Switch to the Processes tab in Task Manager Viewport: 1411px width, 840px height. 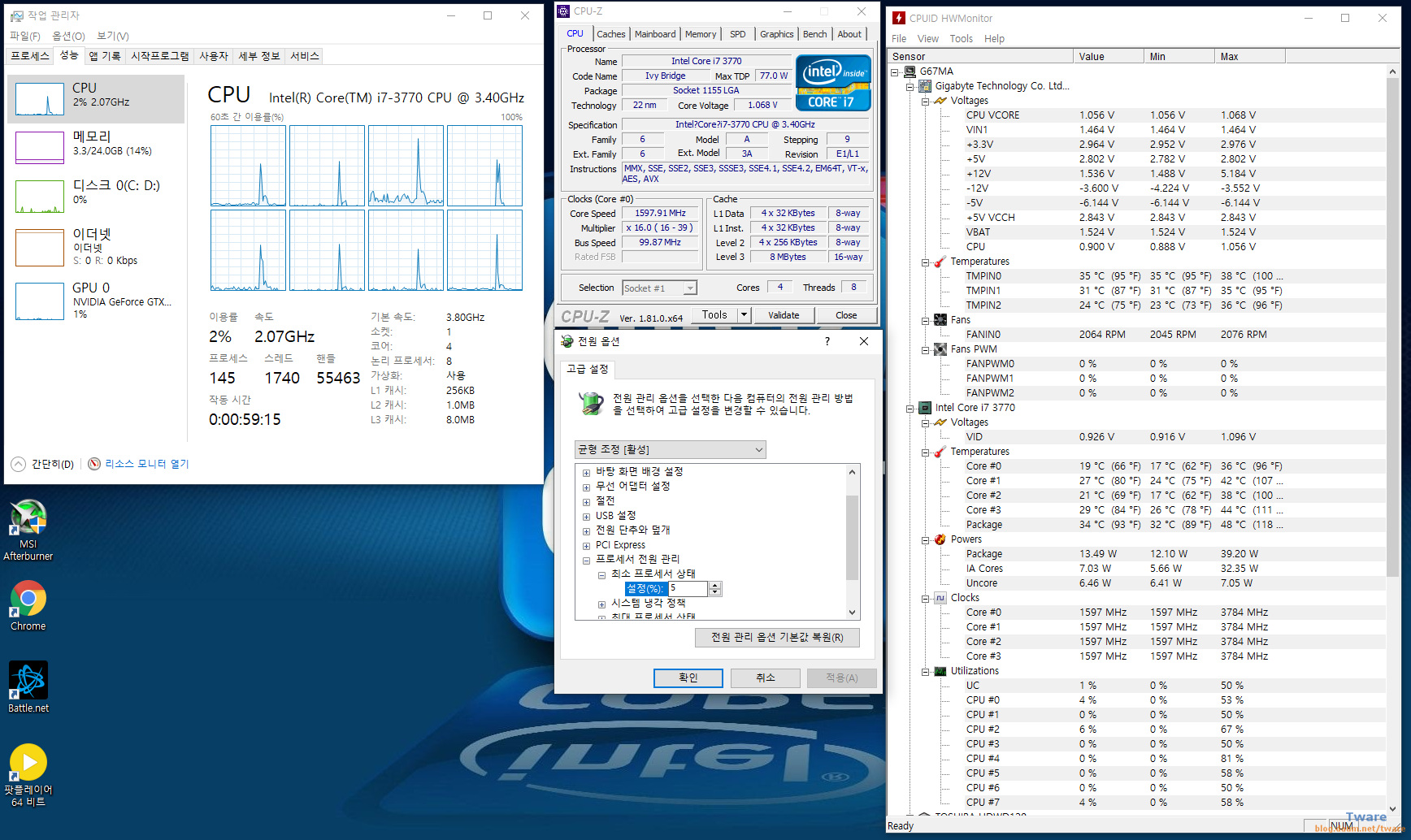click(30, 56)
